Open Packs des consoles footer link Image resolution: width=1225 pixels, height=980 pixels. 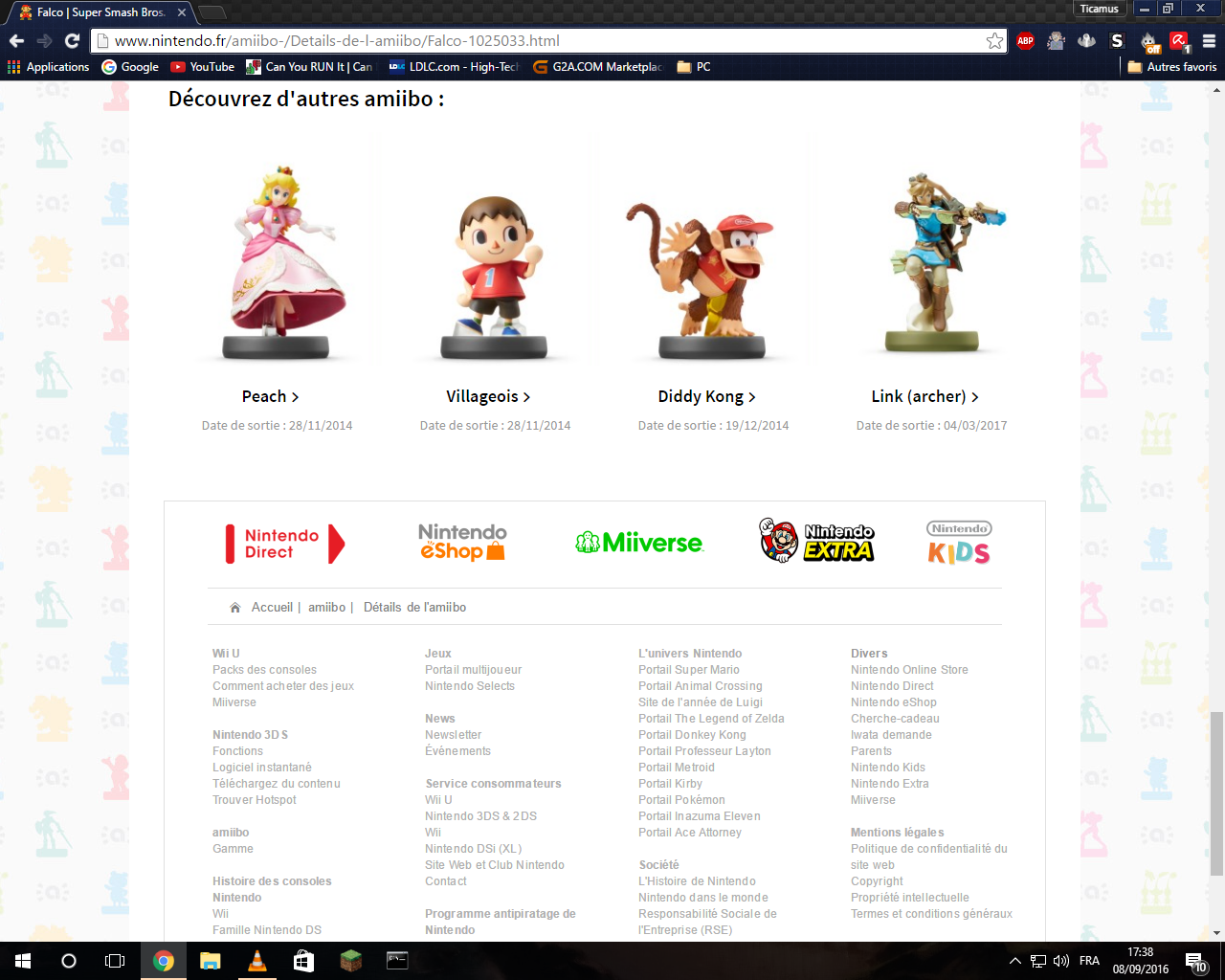click(264, 670)
